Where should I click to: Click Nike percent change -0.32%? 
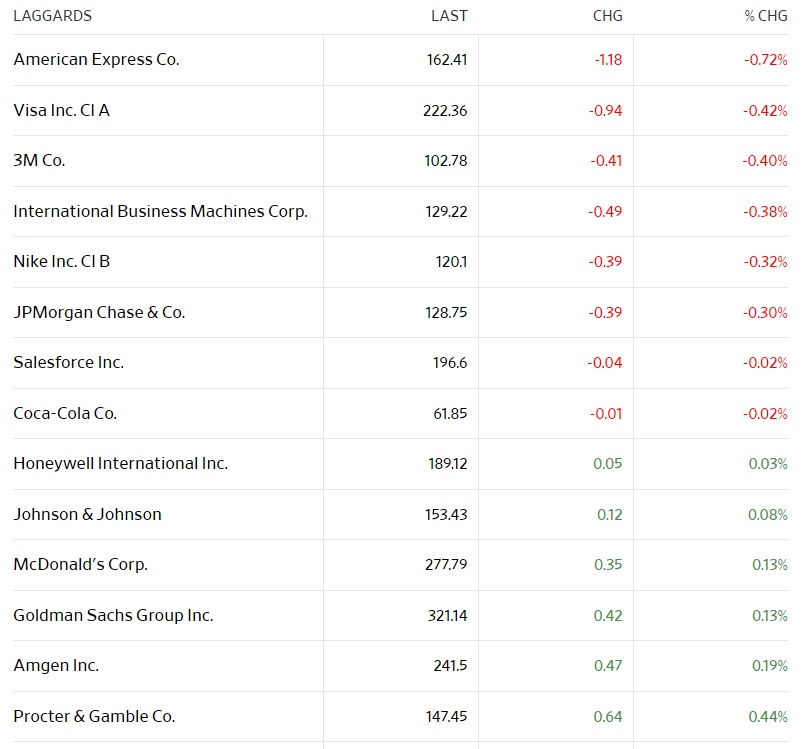pos(766,262)
